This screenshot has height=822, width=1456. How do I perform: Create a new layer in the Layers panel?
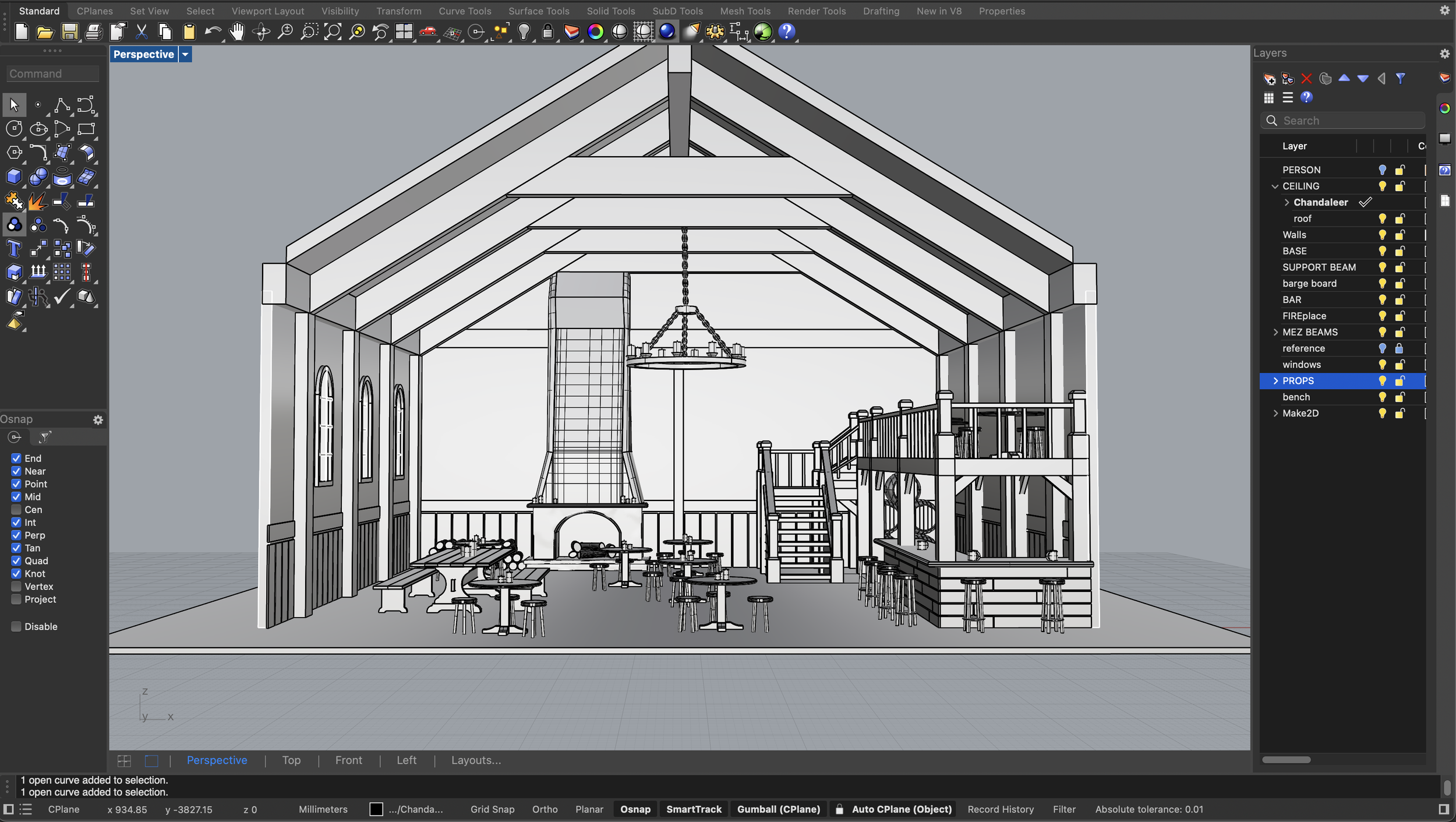tap(1270, 79)
